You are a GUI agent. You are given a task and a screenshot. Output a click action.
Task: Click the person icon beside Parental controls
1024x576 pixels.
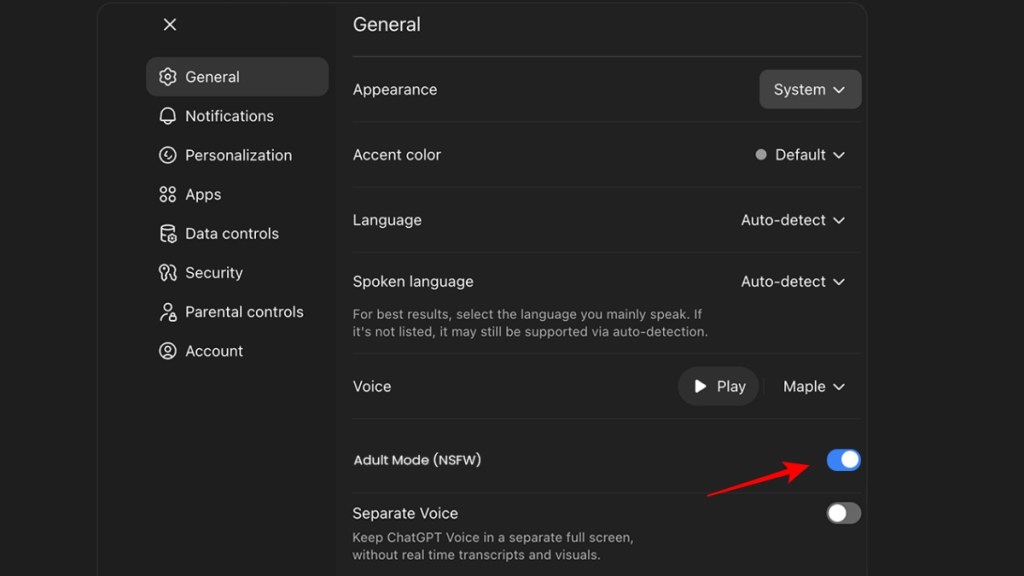(x=168, y=311)
